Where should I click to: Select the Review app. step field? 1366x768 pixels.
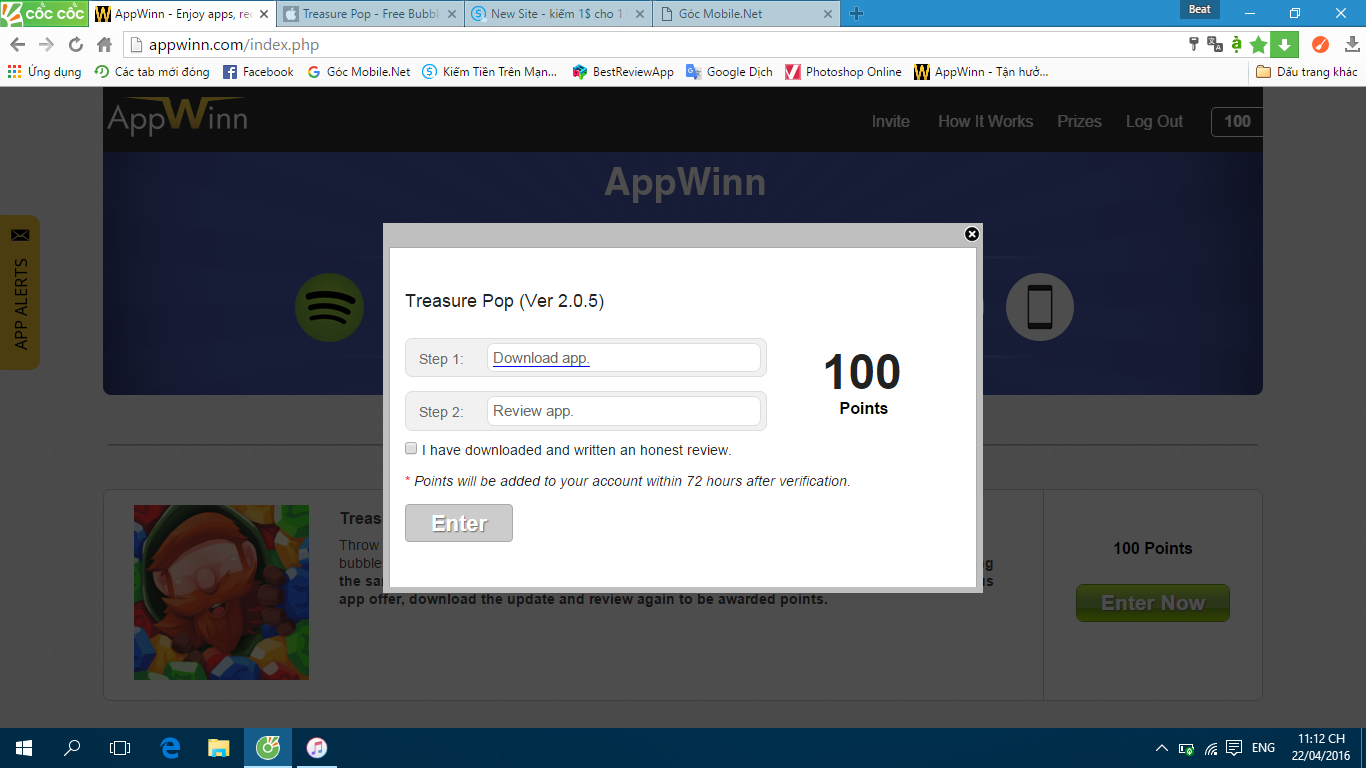pyautogui.click(x=624, y=411)
